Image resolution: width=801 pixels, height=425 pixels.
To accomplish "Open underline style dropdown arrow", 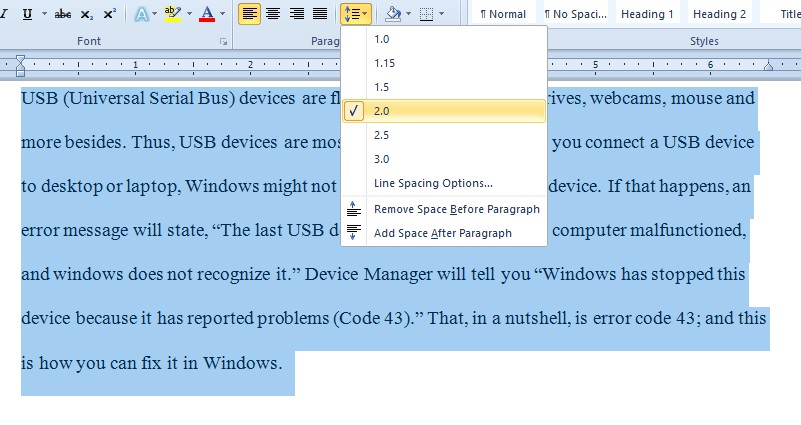I will coord(44,14).
